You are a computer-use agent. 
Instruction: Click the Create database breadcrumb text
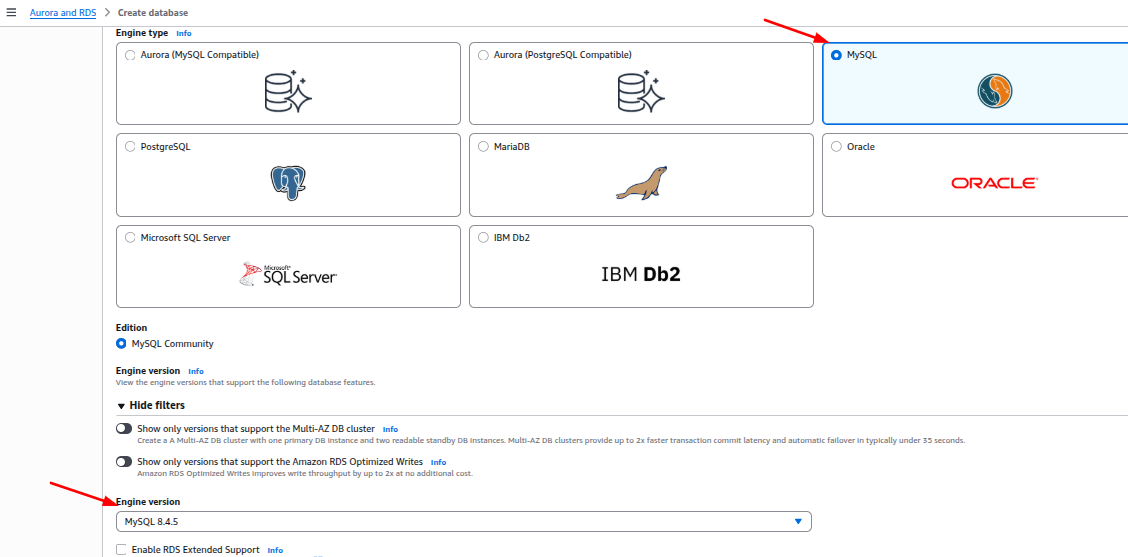pyautogui.click(x=153, y=13)
